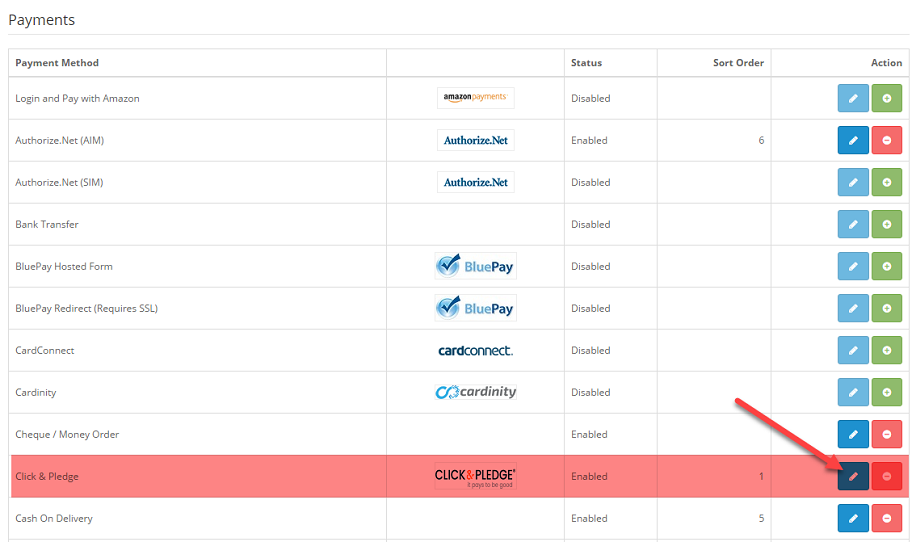Click Disabled status of Bank Transfer
This screenshot has width=912, height=542.
coord(590,224)
